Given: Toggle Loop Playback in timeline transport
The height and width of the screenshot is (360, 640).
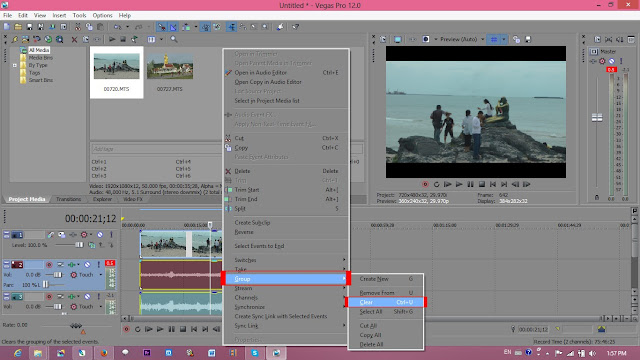Looking at the screenshot, I should (x=138, y=329).
